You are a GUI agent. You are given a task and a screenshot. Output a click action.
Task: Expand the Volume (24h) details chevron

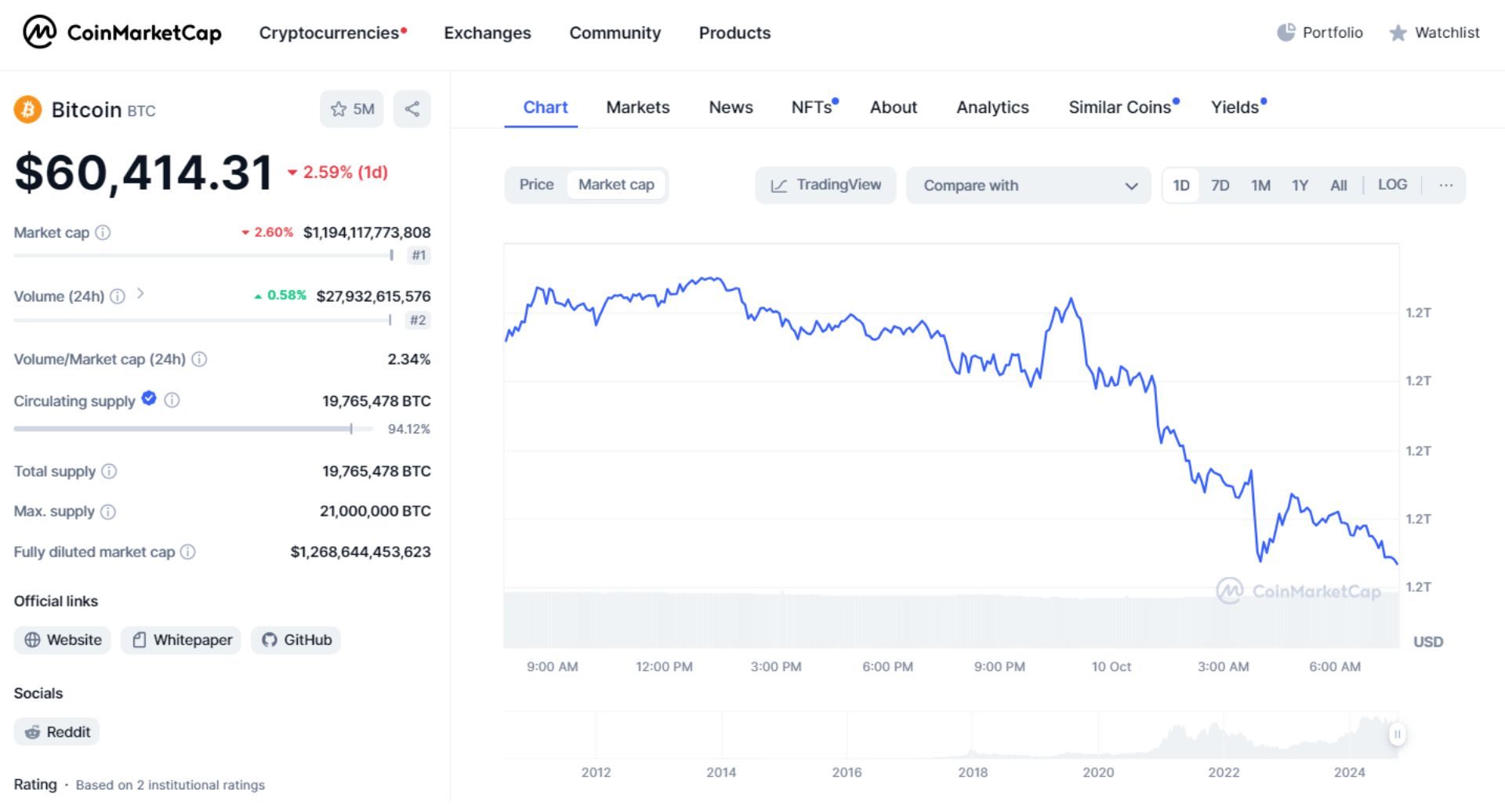click(142, 293)
